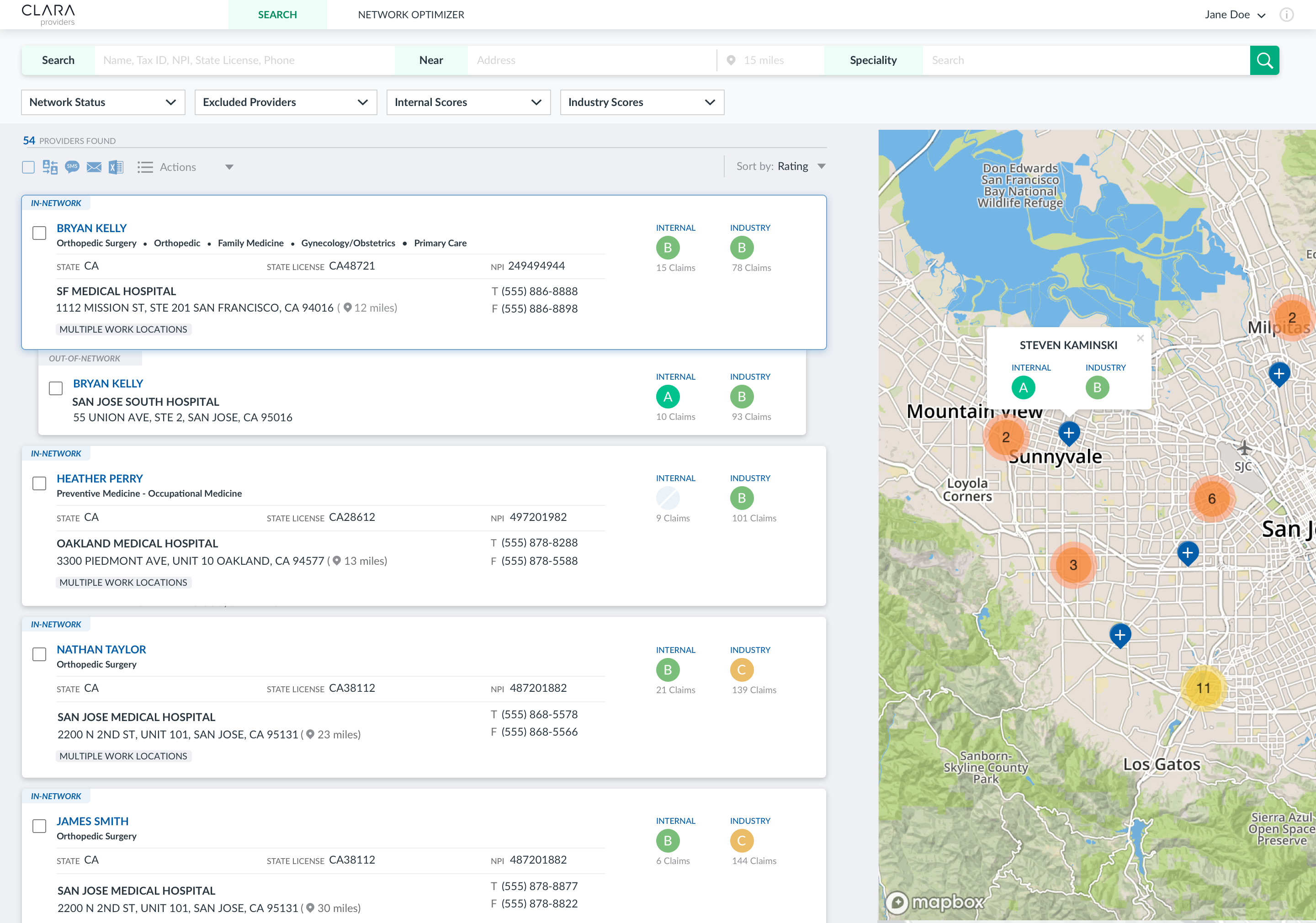The width and height of the screenshot is (1316, 923).
Task: Click the orange map cluster labeled 3
Action: point(1073,565)
